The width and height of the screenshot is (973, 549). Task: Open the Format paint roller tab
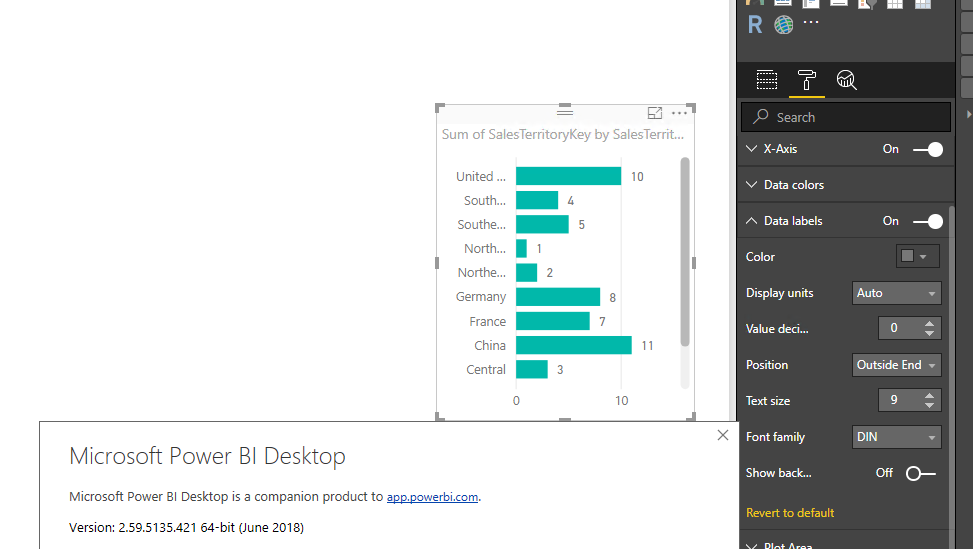807,80
